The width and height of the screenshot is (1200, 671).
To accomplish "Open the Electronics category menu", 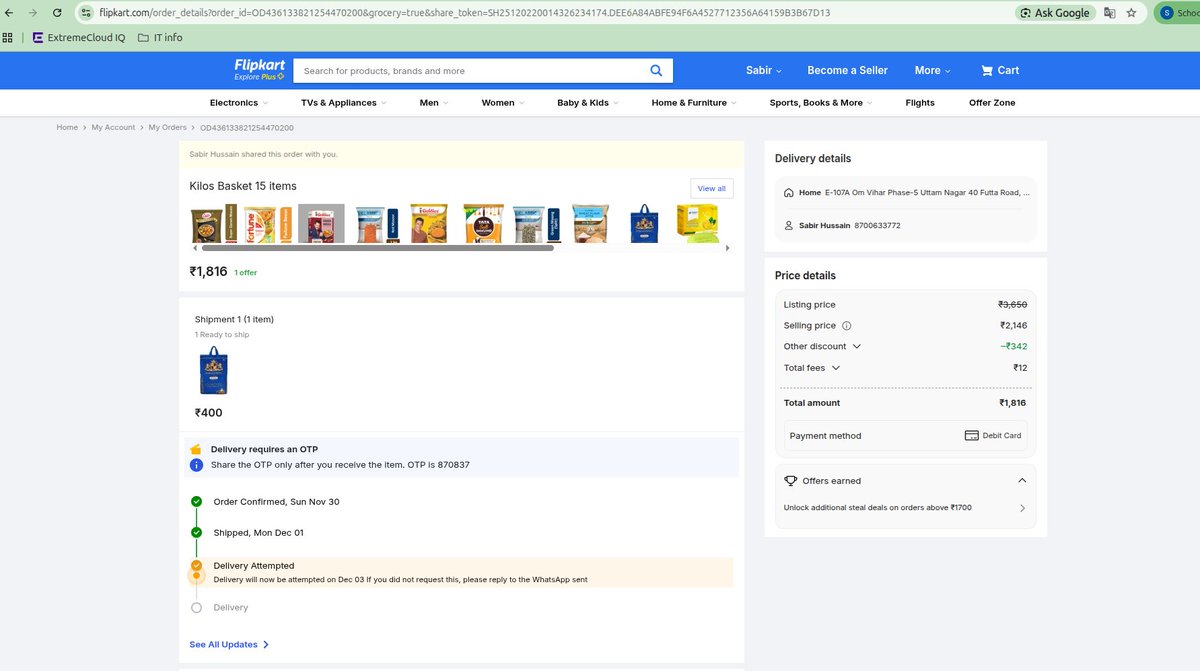I will 238,103.
